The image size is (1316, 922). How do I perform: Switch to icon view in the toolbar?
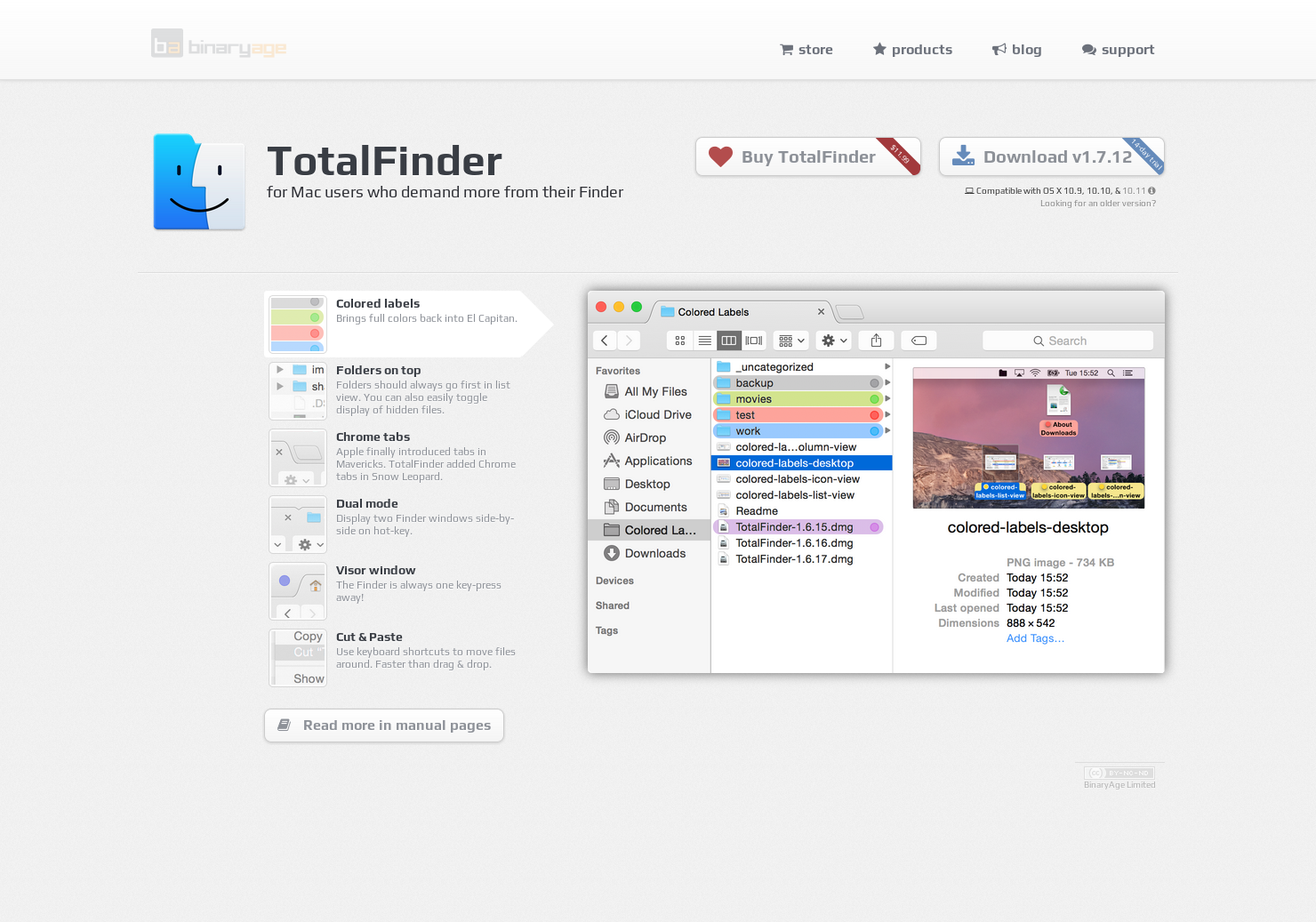pos(679,340)
